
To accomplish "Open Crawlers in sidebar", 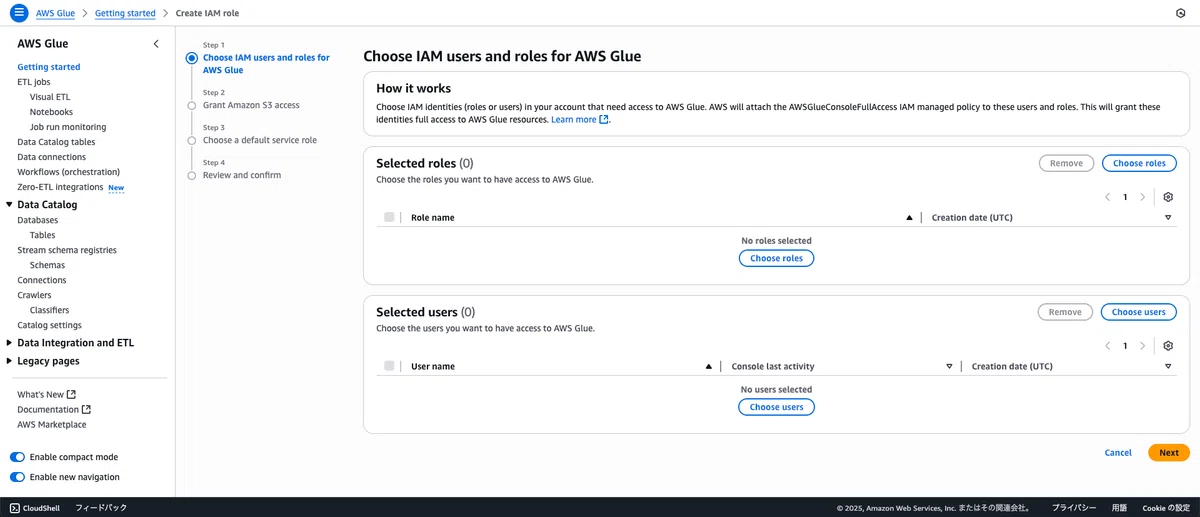I will 34,295.
